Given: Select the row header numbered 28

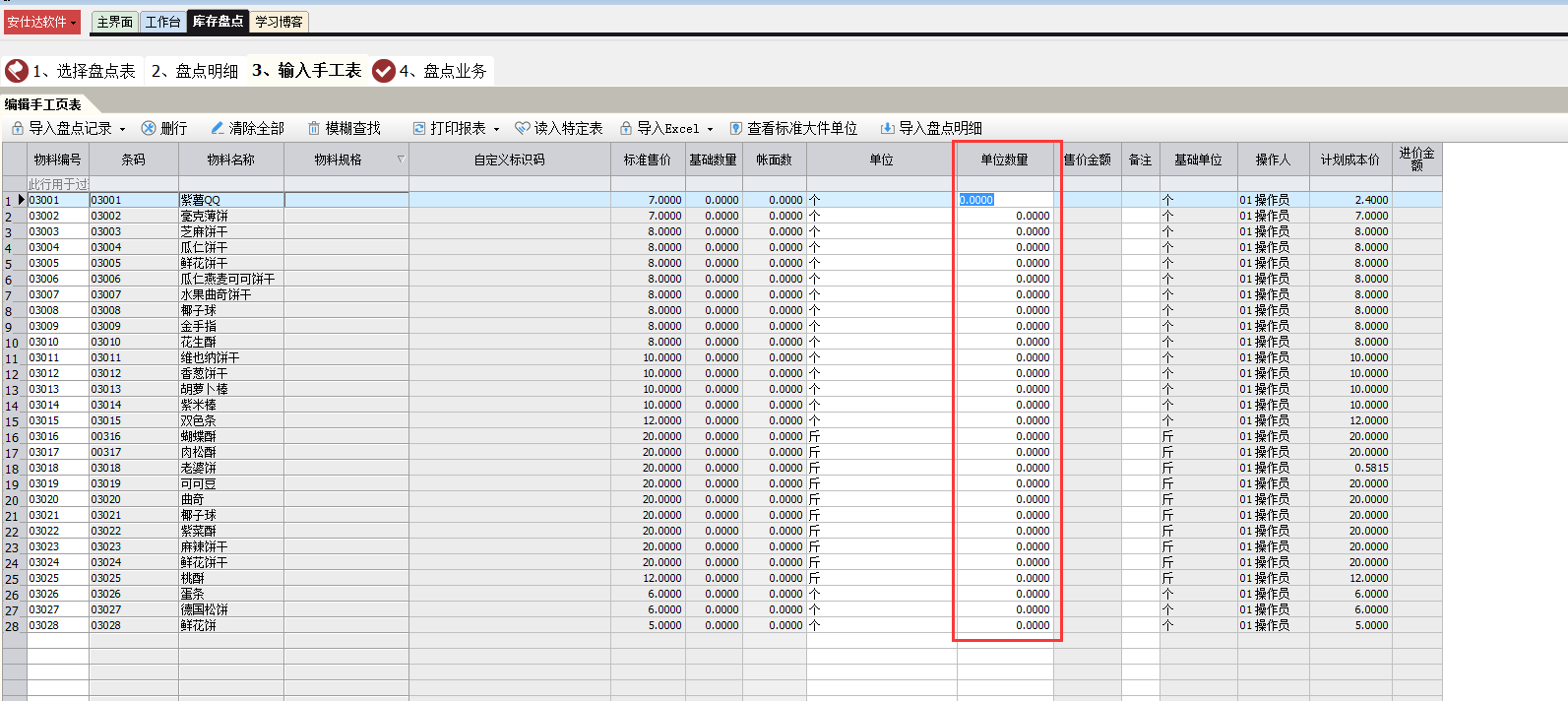Looking at the screenshot, I should [14, 626].
